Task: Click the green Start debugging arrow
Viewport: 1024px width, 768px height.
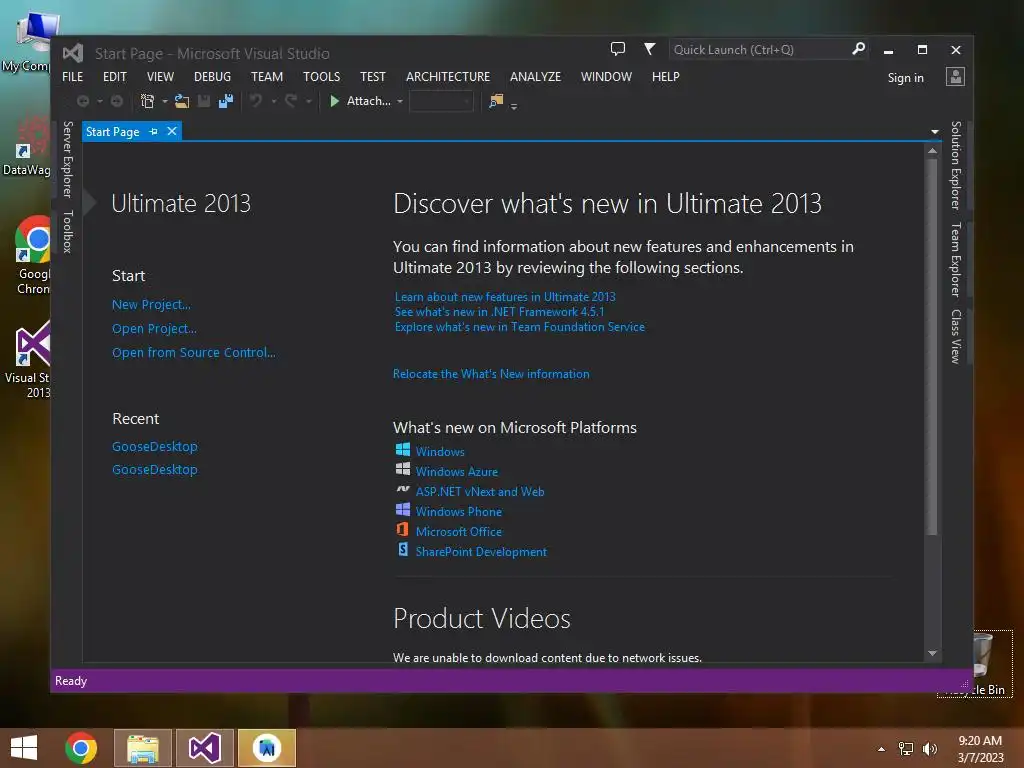Action: point(334,101)
